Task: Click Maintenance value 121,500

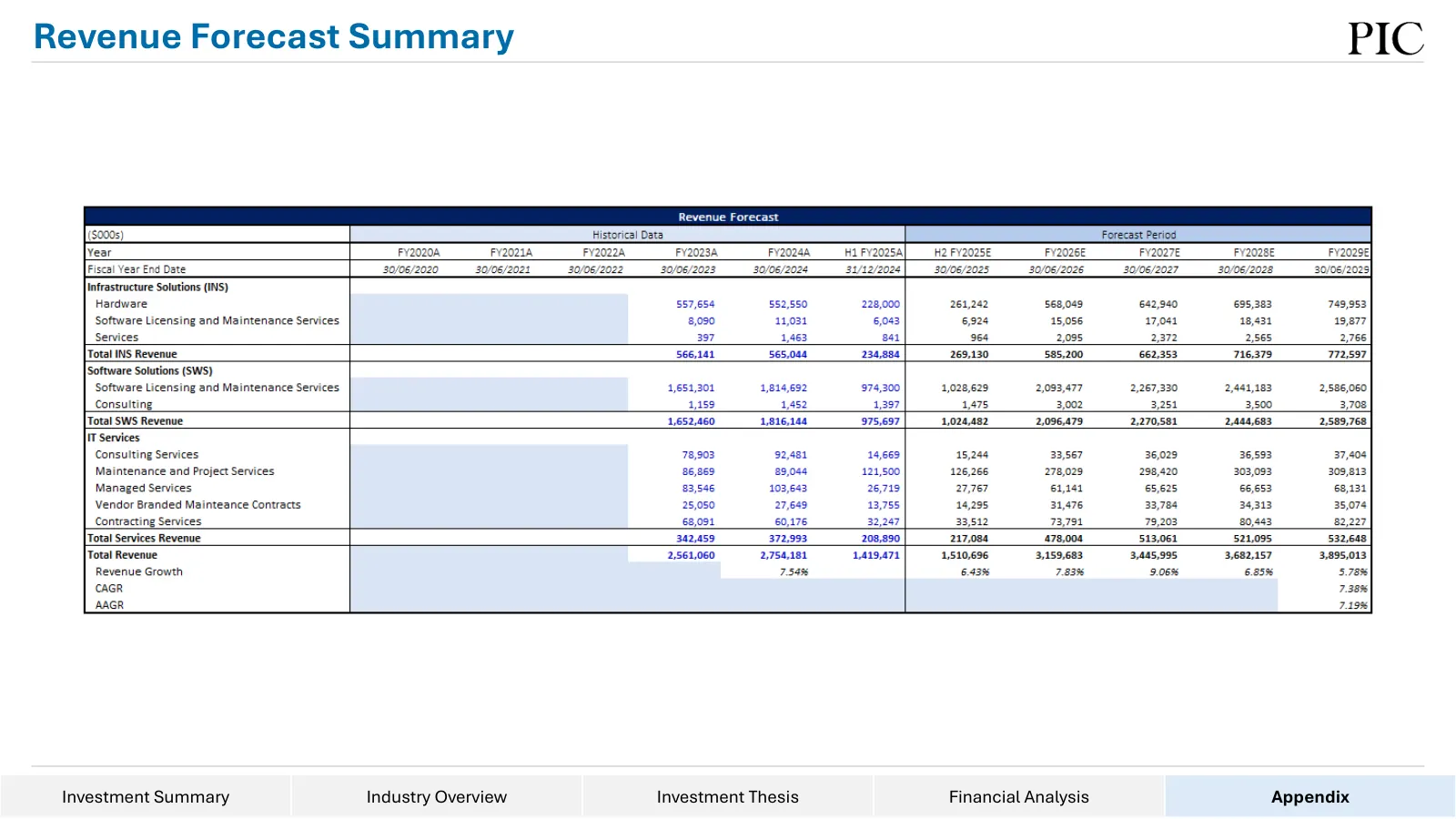Action: click(x=881, y=471)
